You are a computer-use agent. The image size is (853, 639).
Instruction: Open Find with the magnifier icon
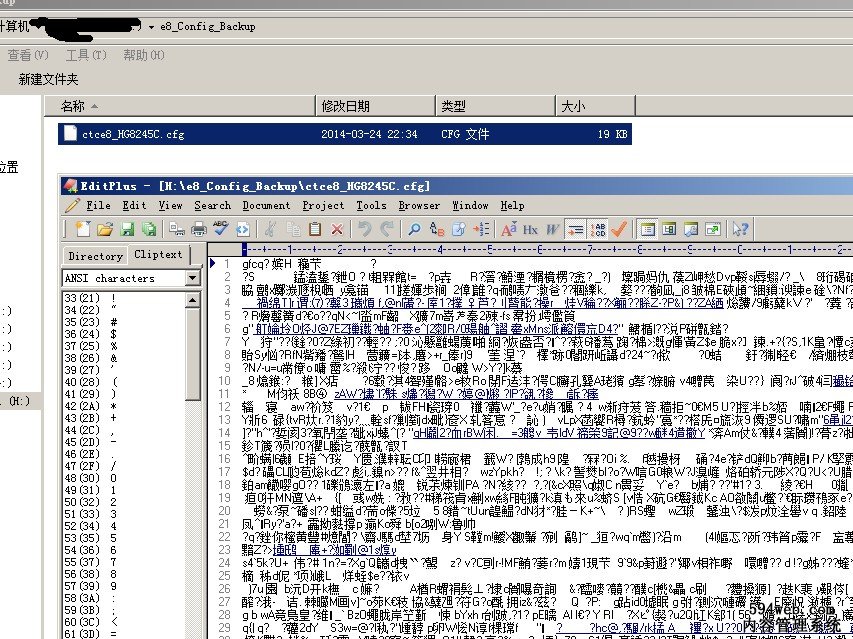coord(415,229)
